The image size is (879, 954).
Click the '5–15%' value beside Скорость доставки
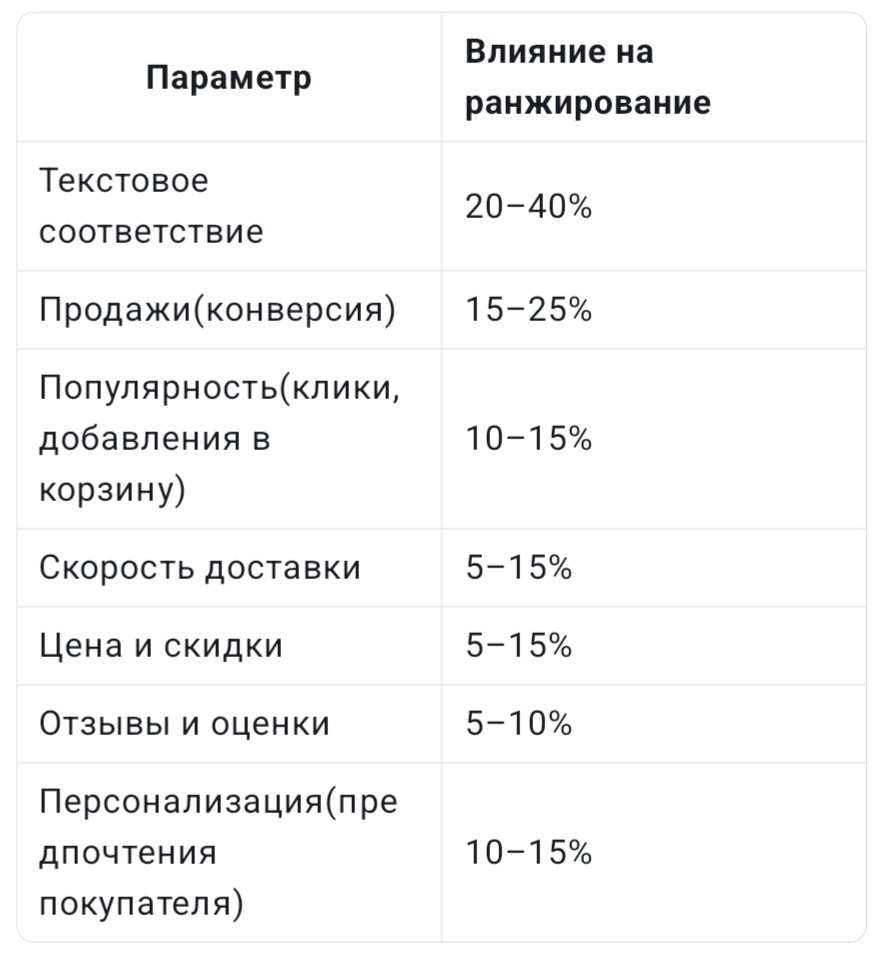[518, 568]
